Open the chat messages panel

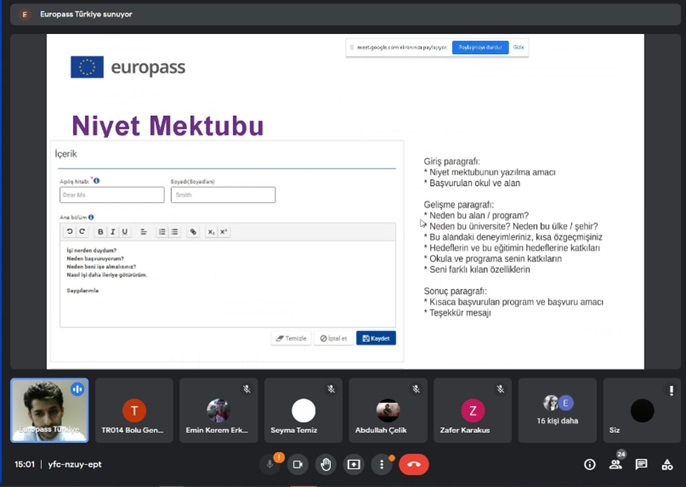point(641,464)
